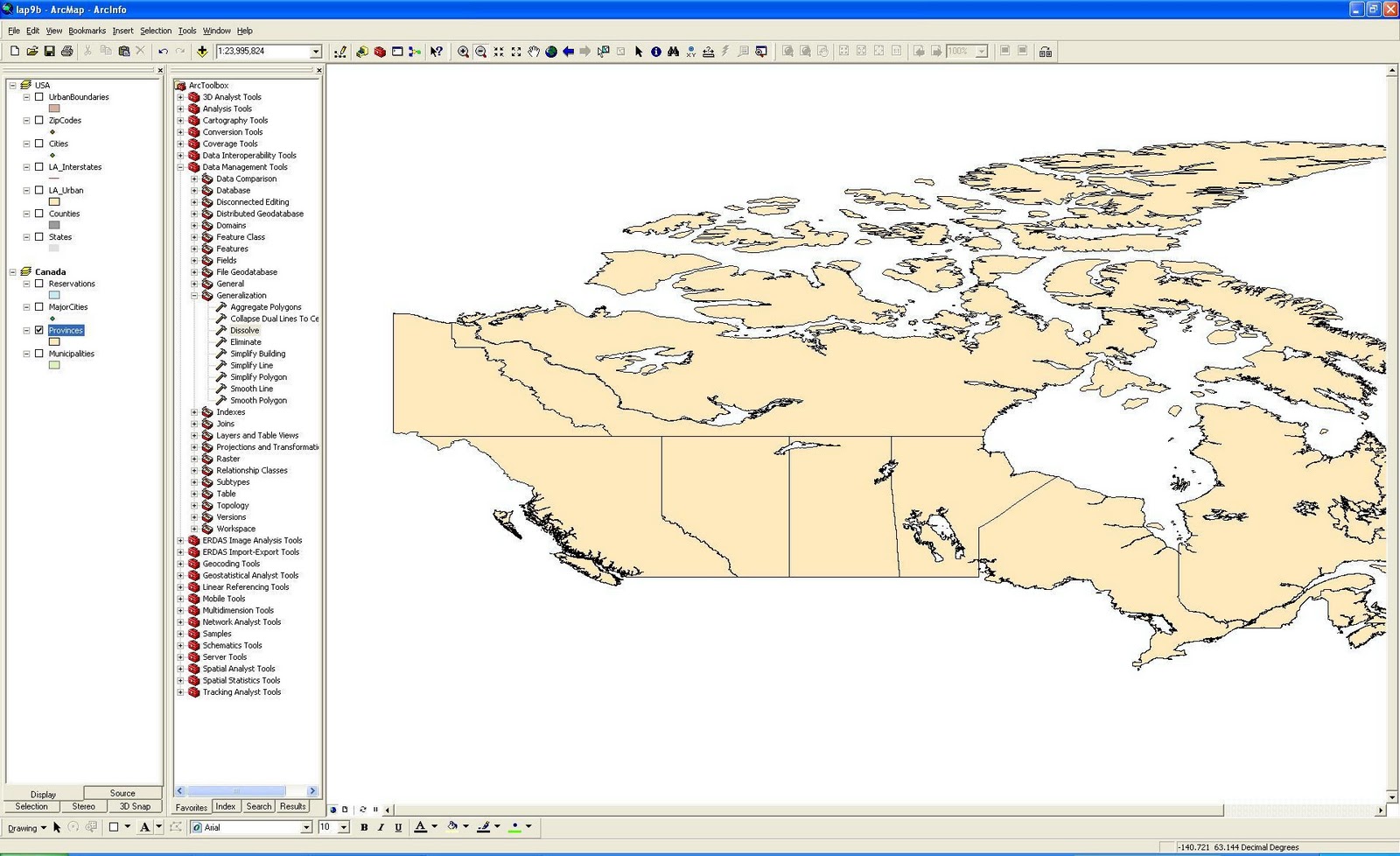Open the Selection menu
The width and height of the screenshot is (1400, 856).
(155, 31)
